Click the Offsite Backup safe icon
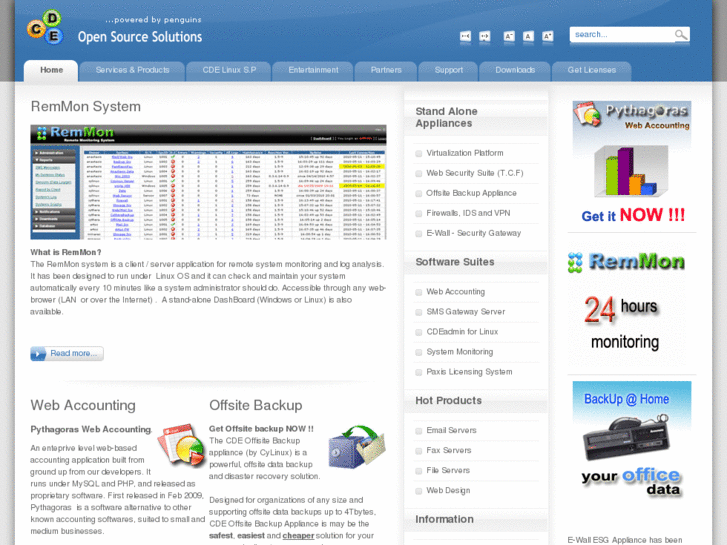Viewport: 727px width, 545px height. [x=357, y=447]
